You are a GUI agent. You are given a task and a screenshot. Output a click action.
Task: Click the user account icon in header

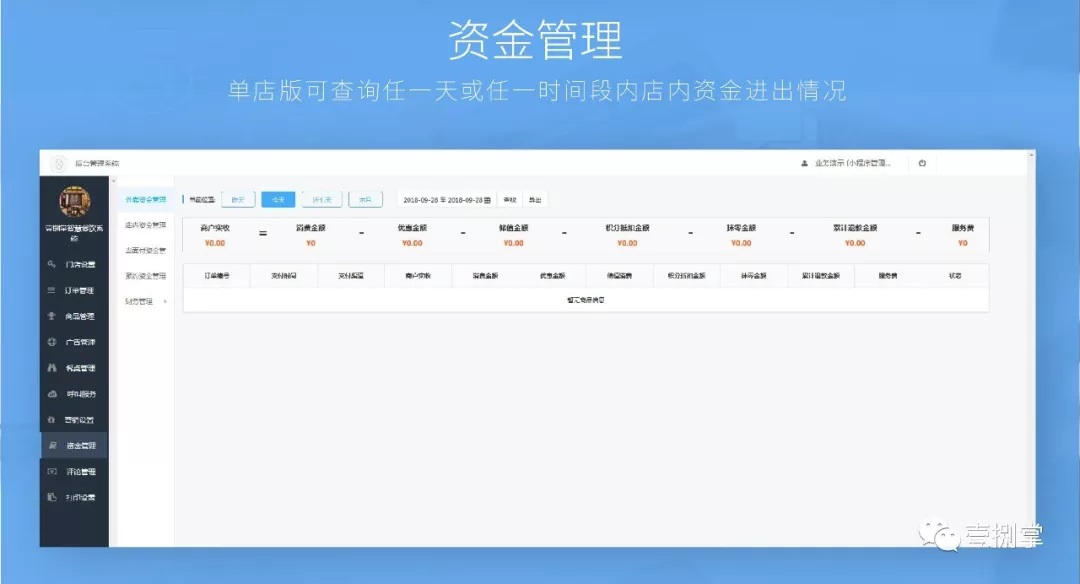click(x=804, y=163)
